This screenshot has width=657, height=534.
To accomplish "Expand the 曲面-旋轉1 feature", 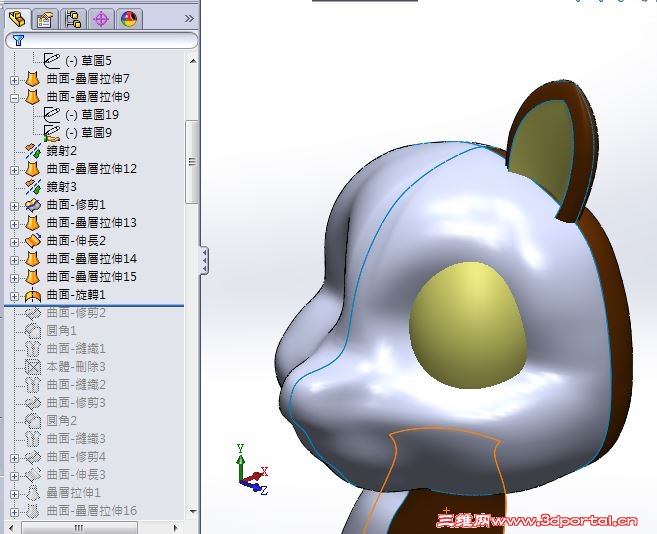I will (x=14, y=296).
